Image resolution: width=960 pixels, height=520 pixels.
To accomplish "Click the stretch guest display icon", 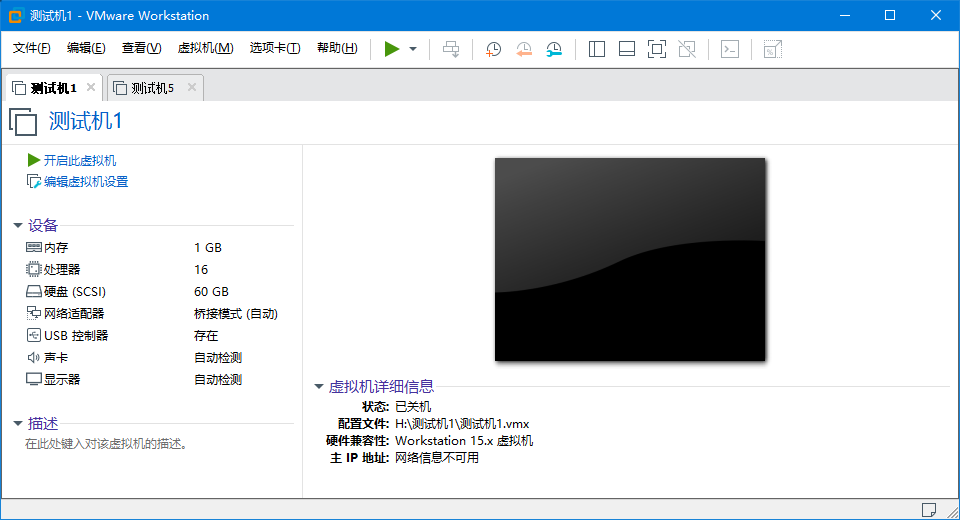I will [x=773, y=49].
